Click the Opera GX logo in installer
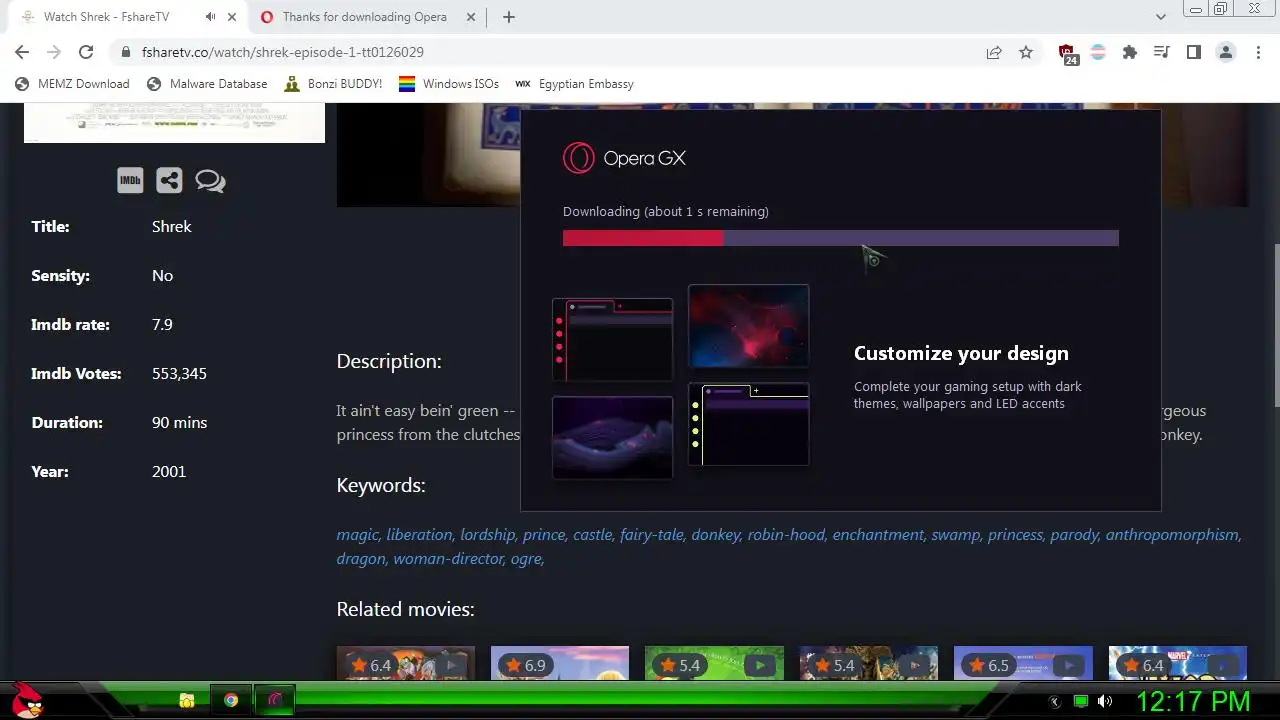The height and width of the screenshot is (720, 1280). pyautogui.click(x=624, y=158)
